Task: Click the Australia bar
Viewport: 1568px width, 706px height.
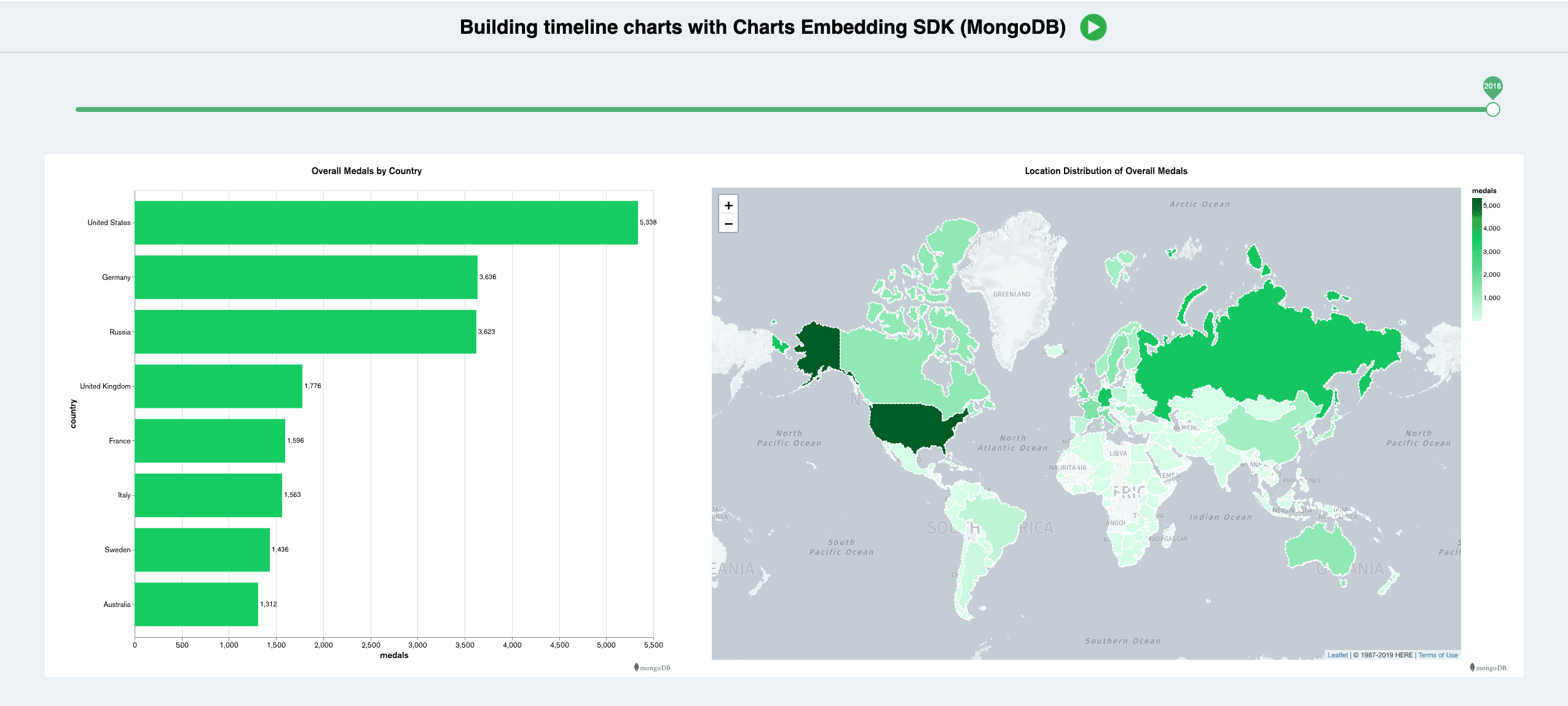Action: (x=196, y=605)
